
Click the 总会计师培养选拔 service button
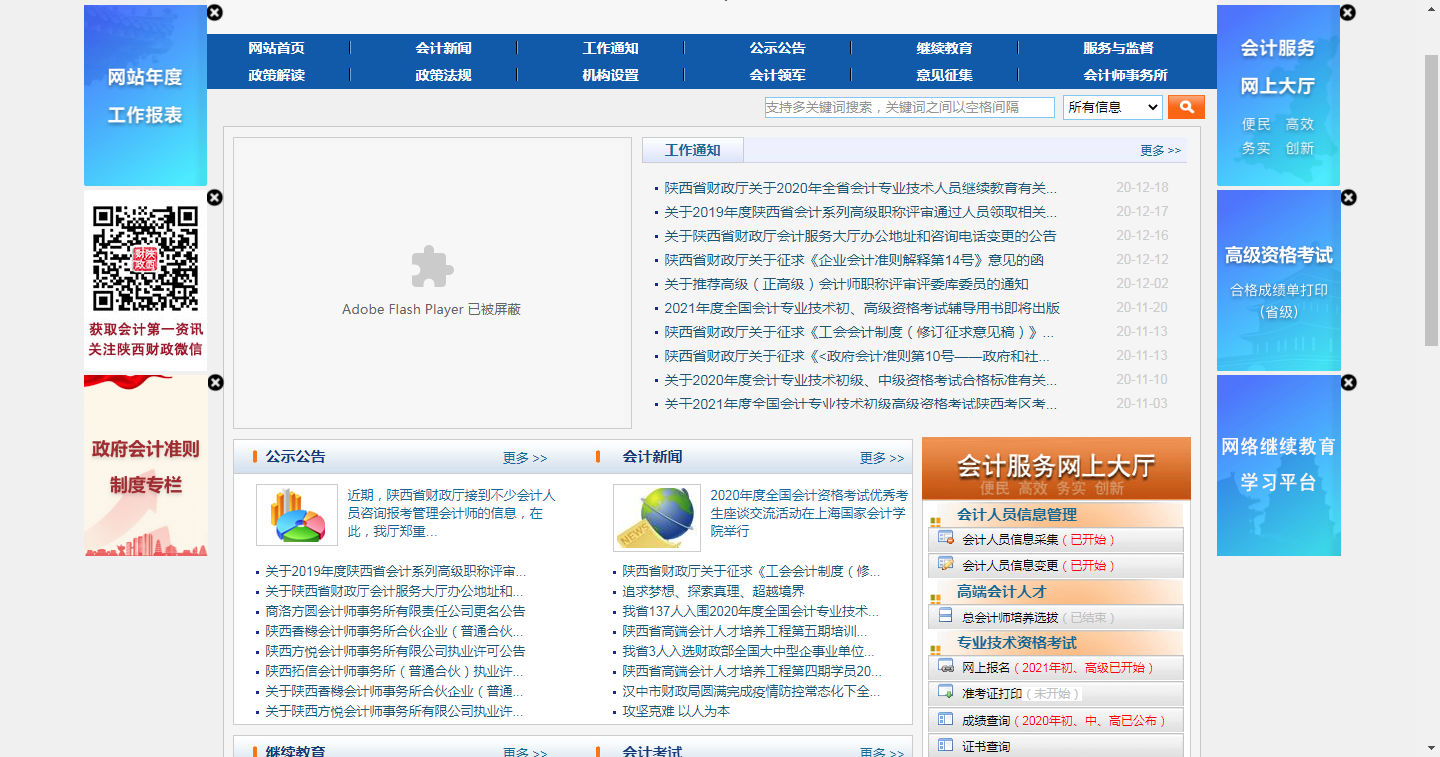pyautogui.click(x=1056, y=617)
